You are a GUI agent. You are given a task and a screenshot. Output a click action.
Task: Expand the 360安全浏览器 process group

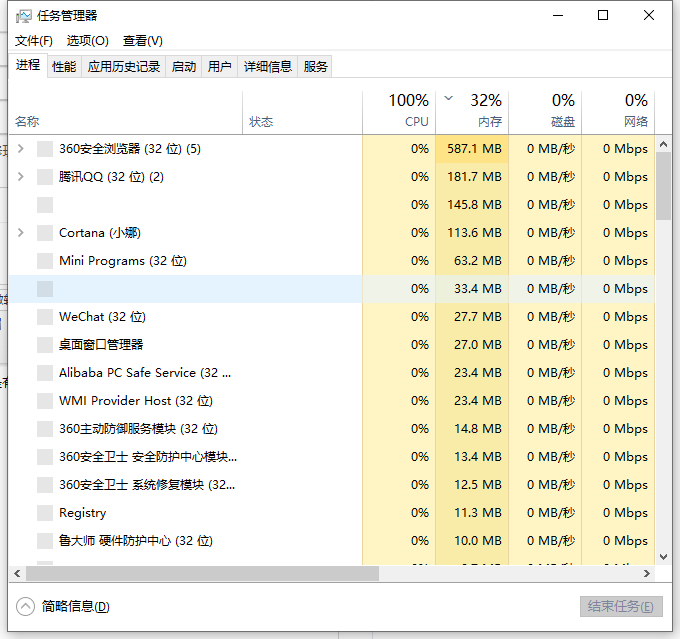click(x=21, y=149)
